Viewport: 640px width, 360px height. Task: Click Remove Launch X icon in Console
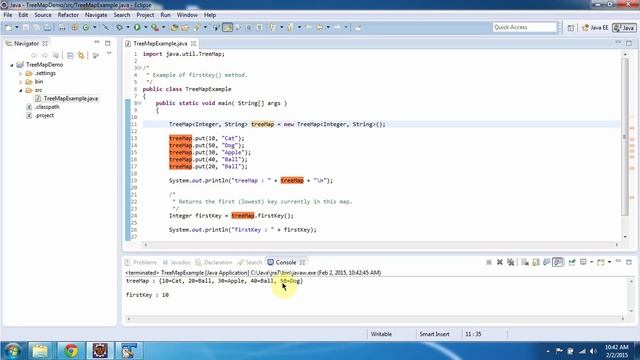coord(500,262)
